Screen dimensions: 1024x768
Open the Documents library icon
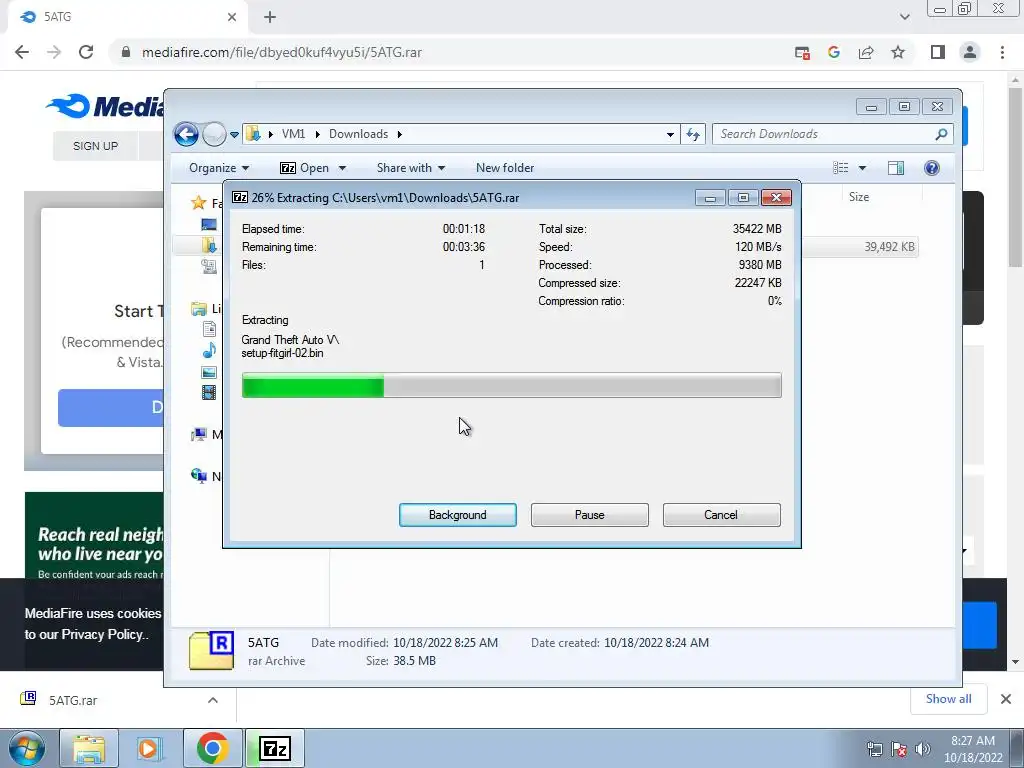coord(209,329)
